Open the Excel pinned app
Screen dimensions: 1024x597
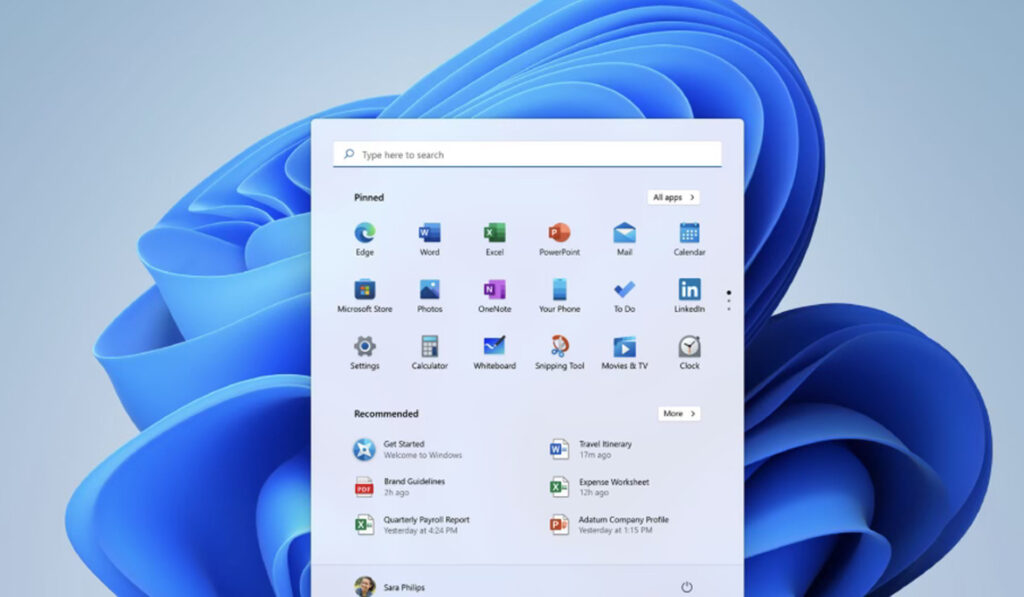click(494, 239)
